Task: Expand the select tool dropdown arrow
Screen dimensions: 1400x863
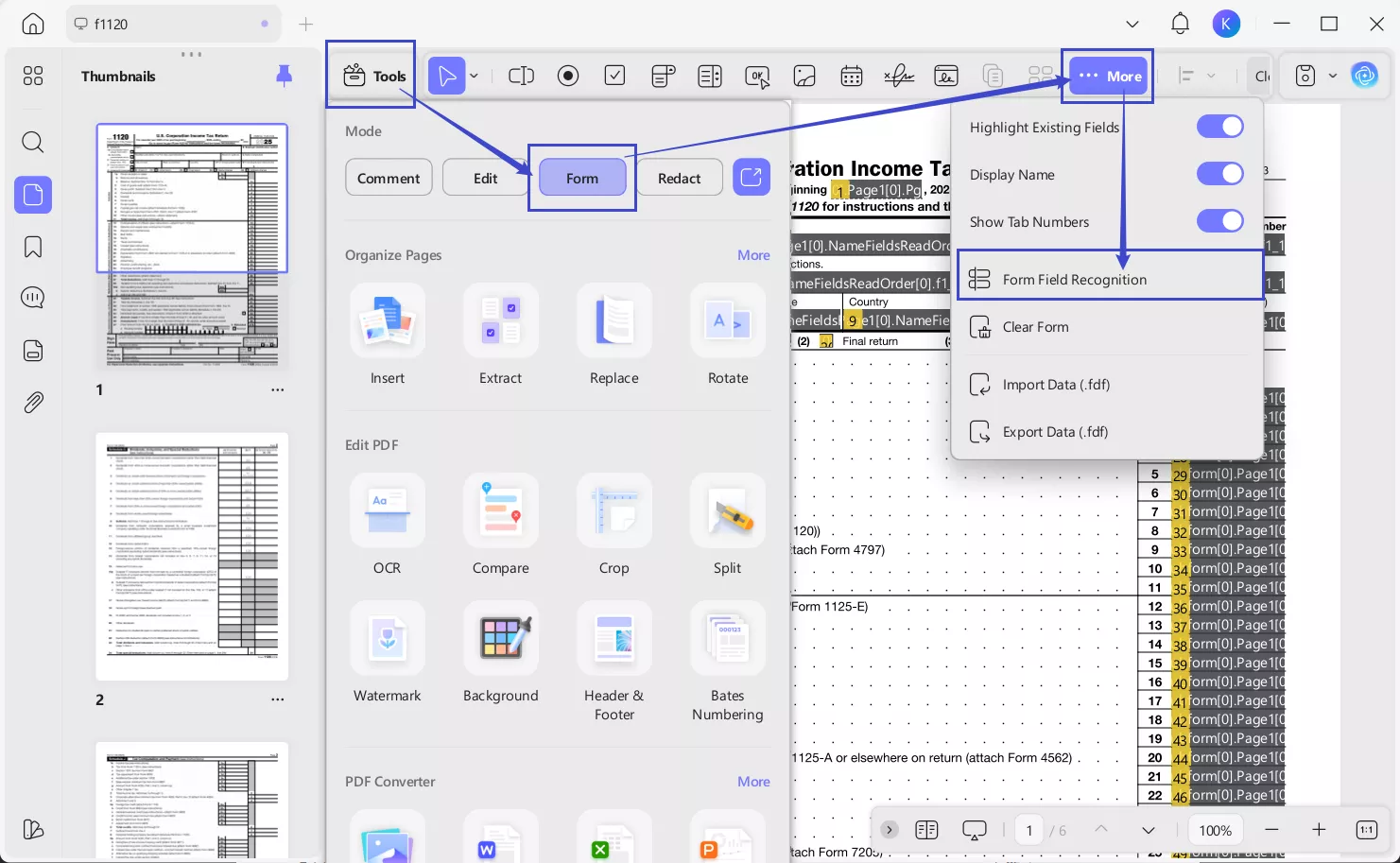Action: [x=475, y=76]
